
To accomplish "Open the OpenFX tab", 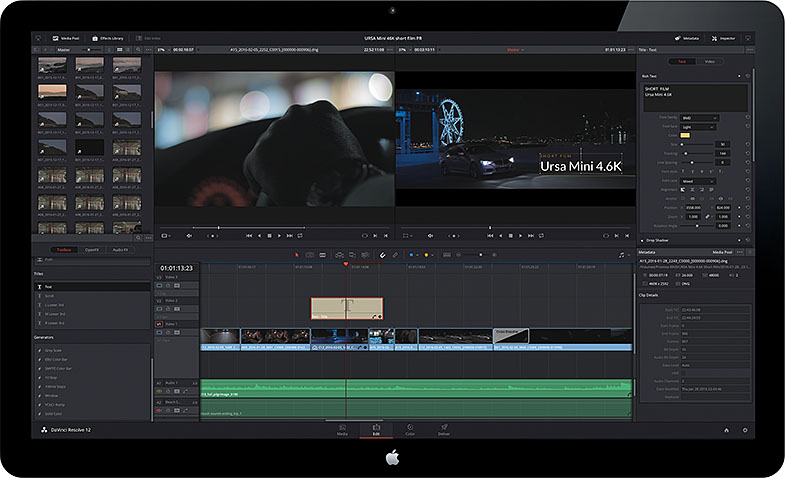I will pos(92,249).
